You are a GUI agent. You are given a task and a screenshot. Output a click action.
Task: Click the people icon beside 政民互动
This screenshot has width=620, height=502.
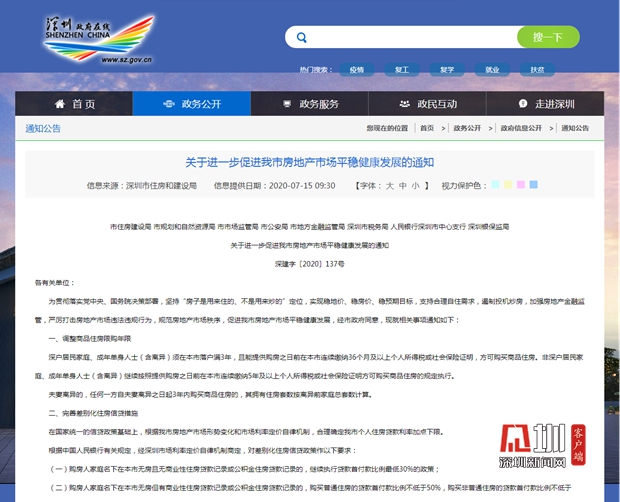coord(403,105)
